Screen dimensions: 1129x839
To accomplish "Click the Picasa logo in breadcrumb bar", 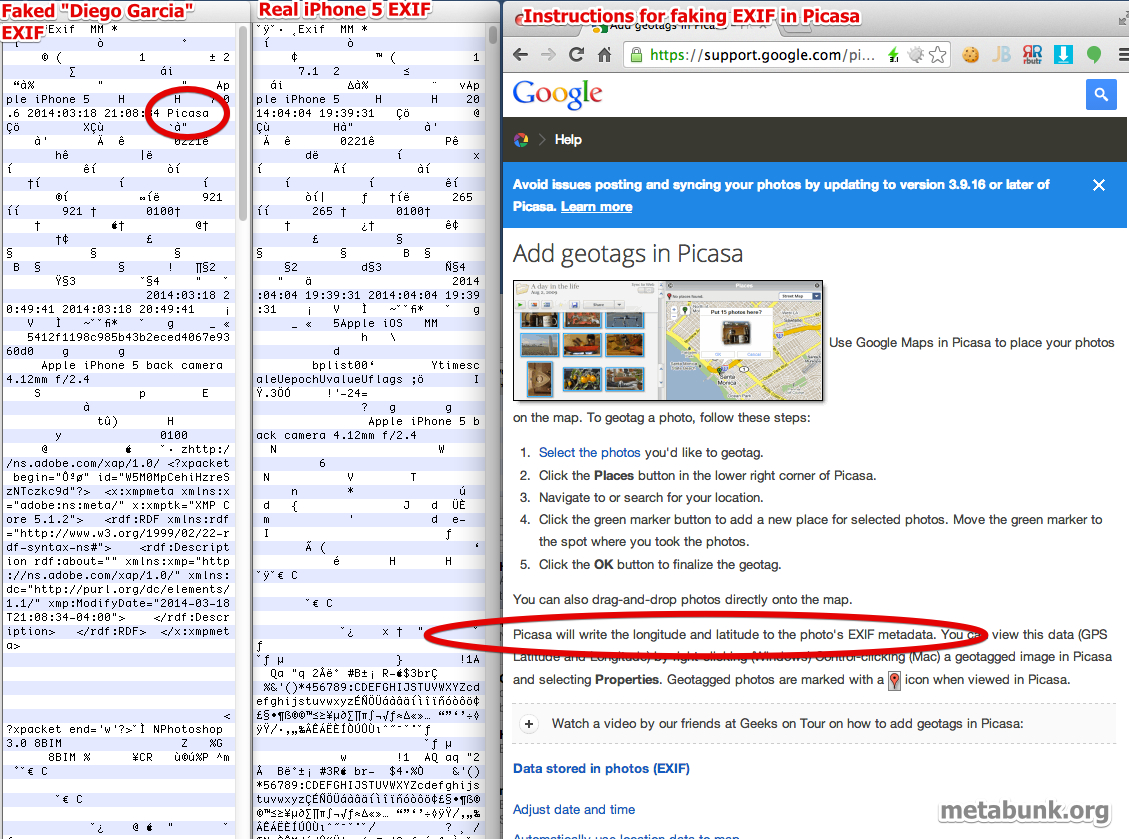I will click(521, 140).
